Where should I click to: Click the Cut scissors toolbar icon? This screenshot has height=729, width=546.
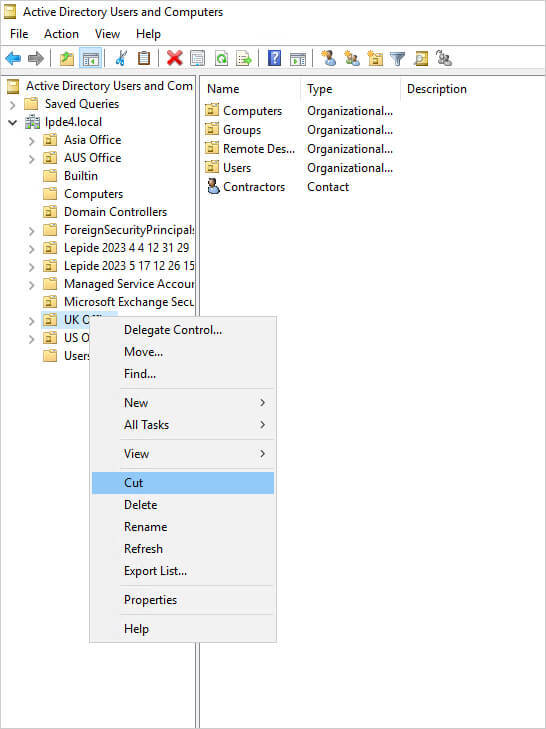pos(121,59)
